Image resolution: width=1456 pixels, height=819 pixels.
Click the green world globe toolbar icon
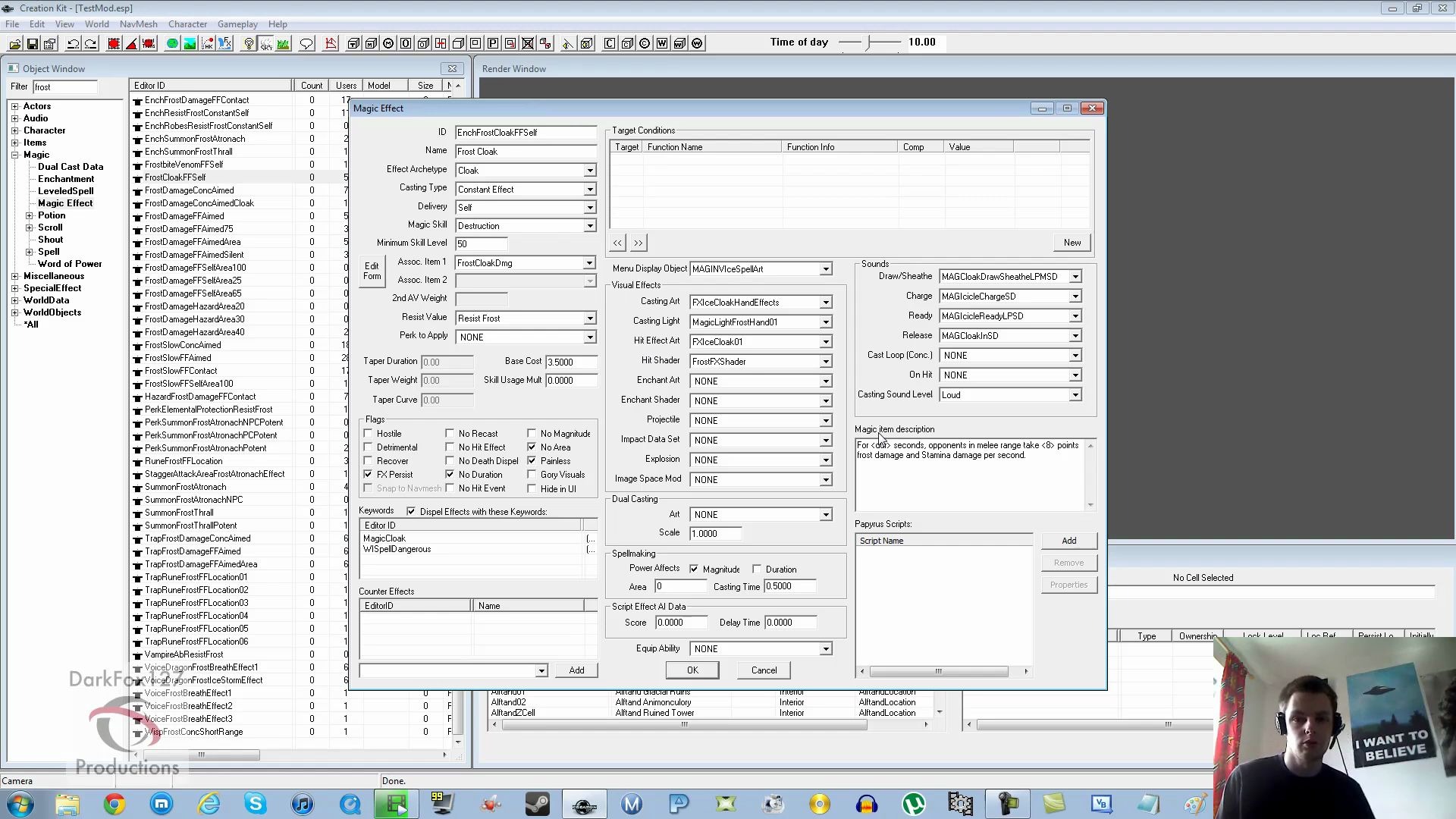[173, 43]
